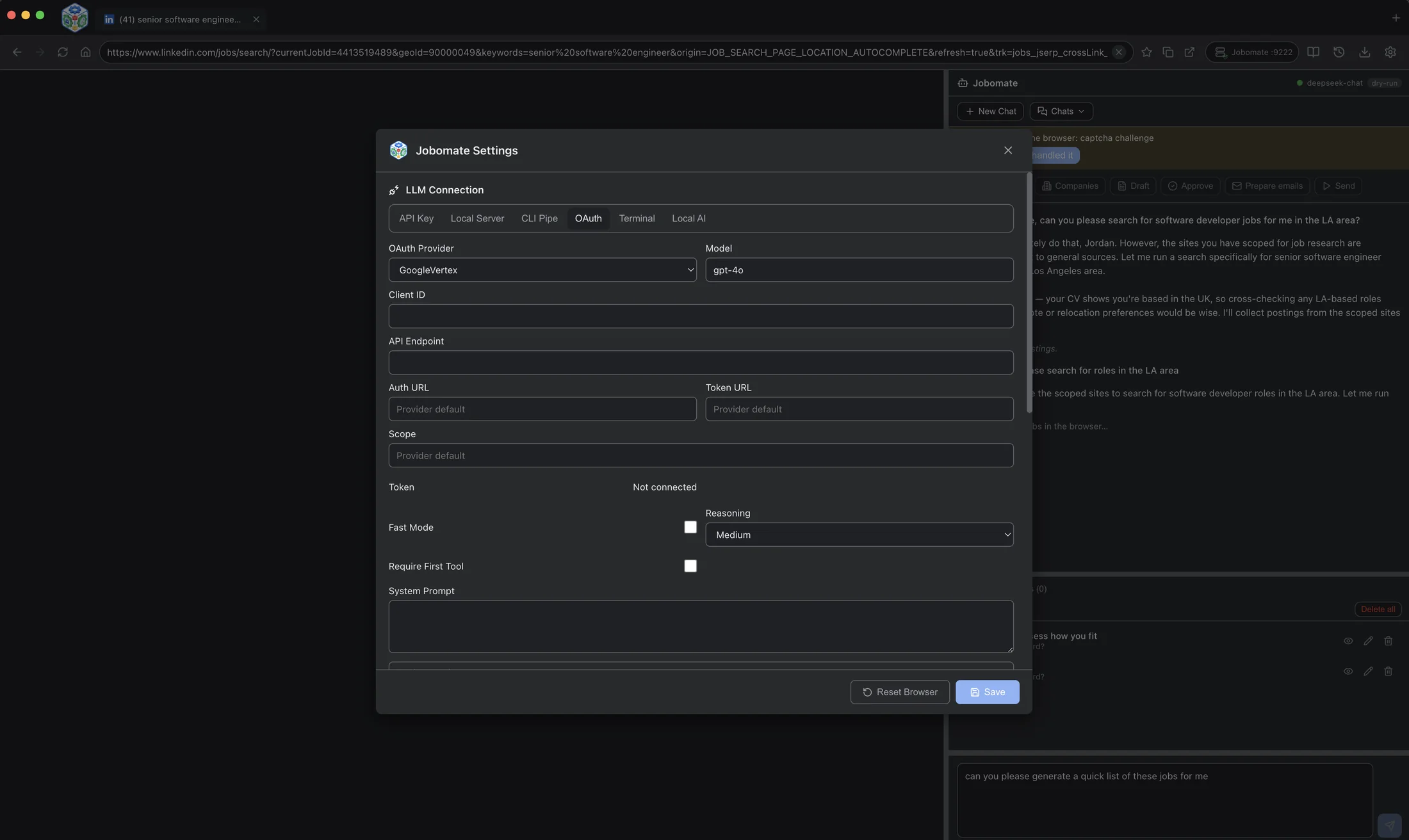
Task: Open the page in external window icon
Action: coord(1189,52)
